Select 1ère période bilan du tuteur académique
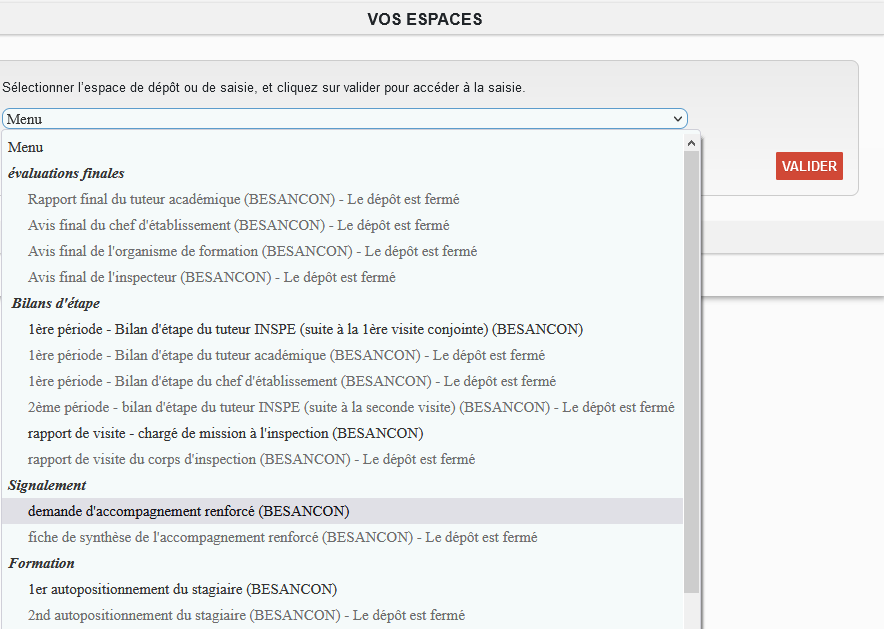The width and height of the screenshot is (884, 629). (x=286, y=355)
